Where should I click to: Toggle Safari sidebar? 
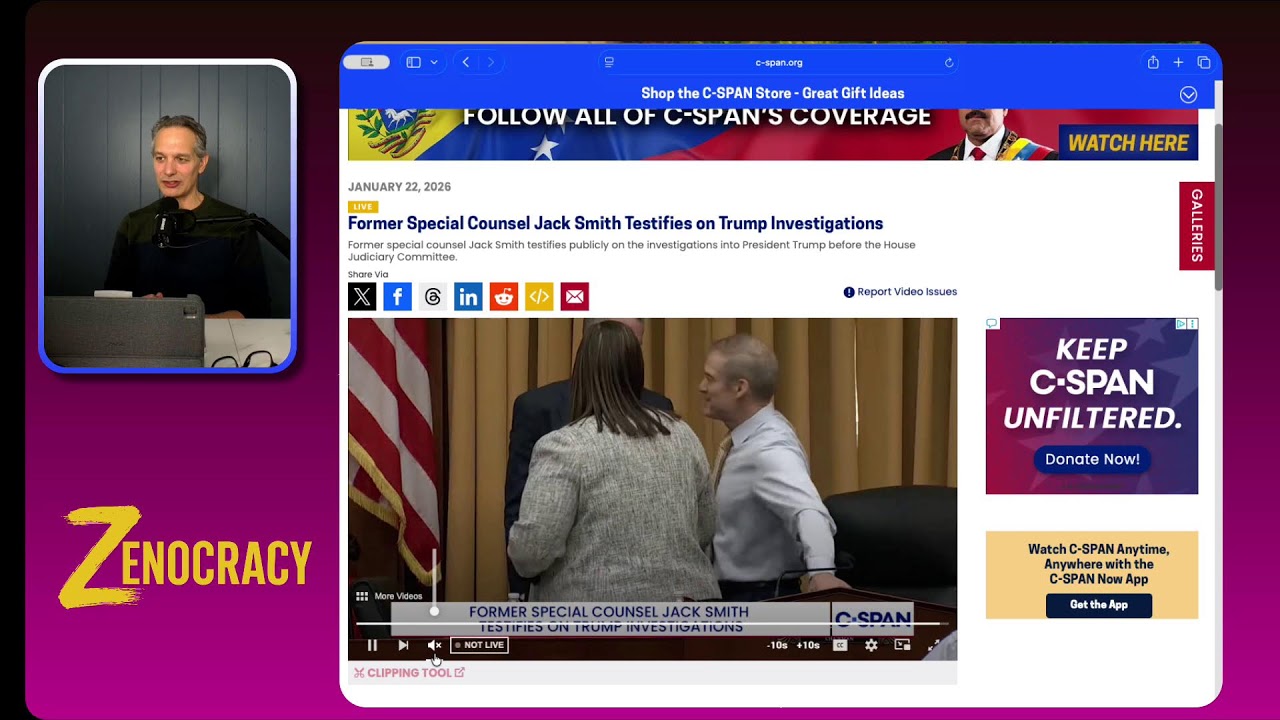click(x=413, y=62)
